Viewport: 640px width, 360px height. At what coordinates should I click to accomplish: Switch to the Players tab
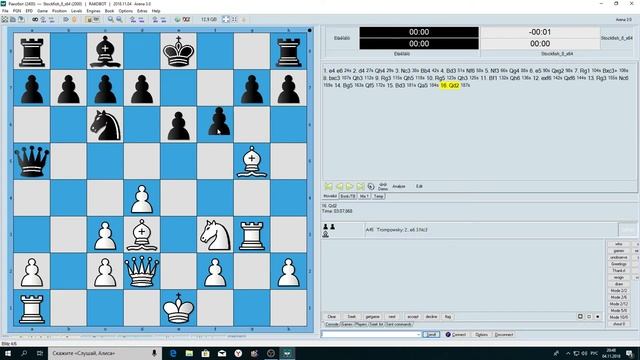(361, 324)
